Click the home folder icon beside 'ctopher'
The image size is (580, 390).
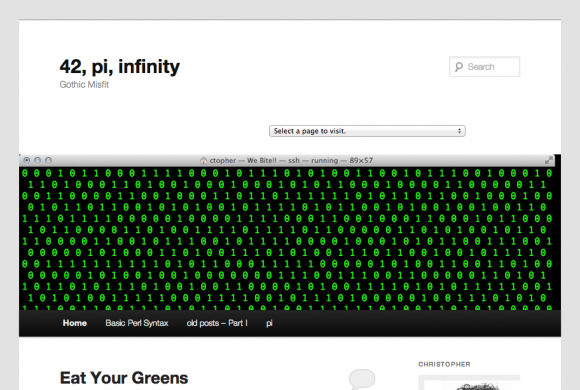click(203, 160)
